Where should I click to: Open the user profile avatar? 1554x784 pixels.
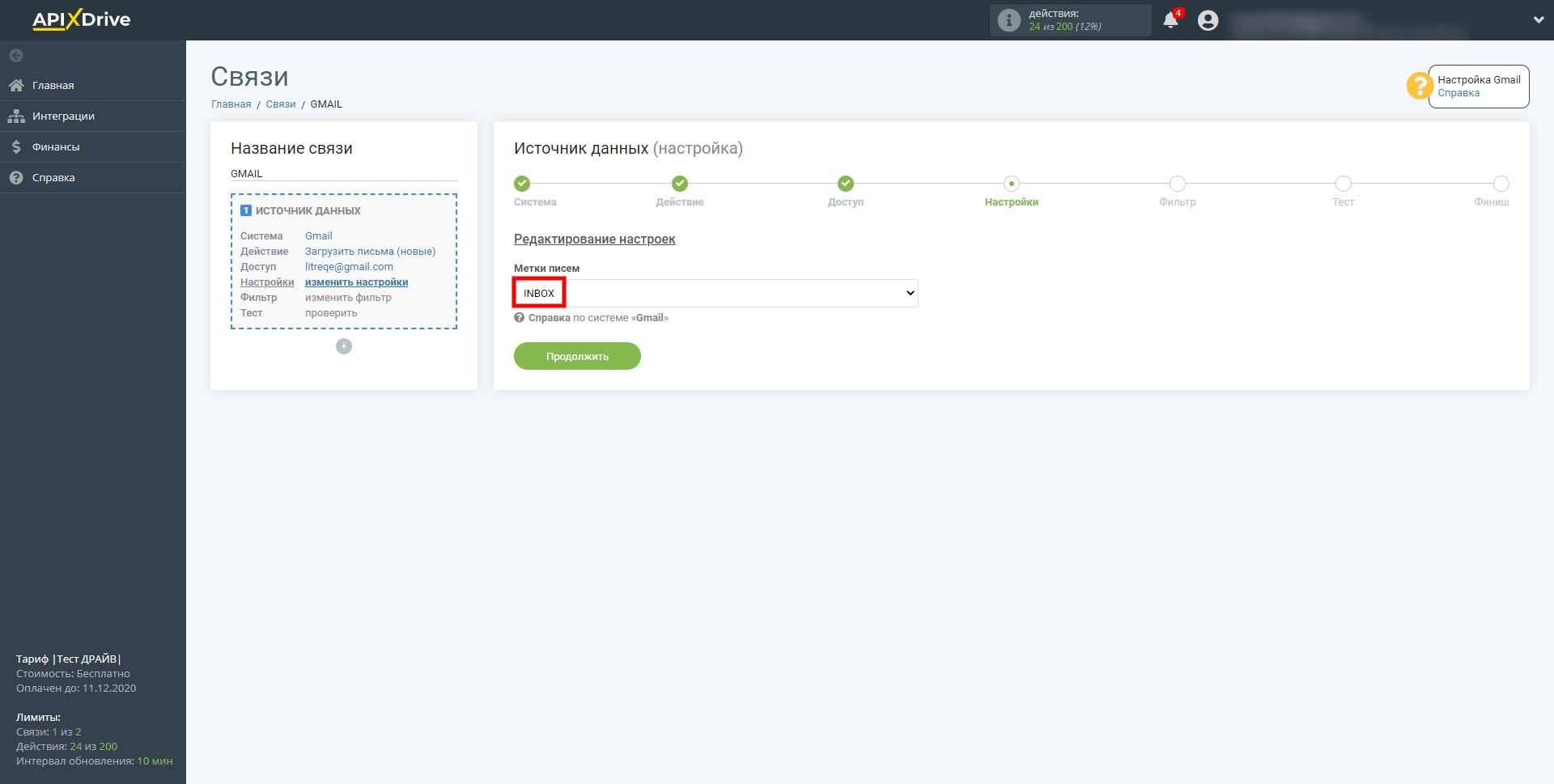click(x=1208, y=20)
